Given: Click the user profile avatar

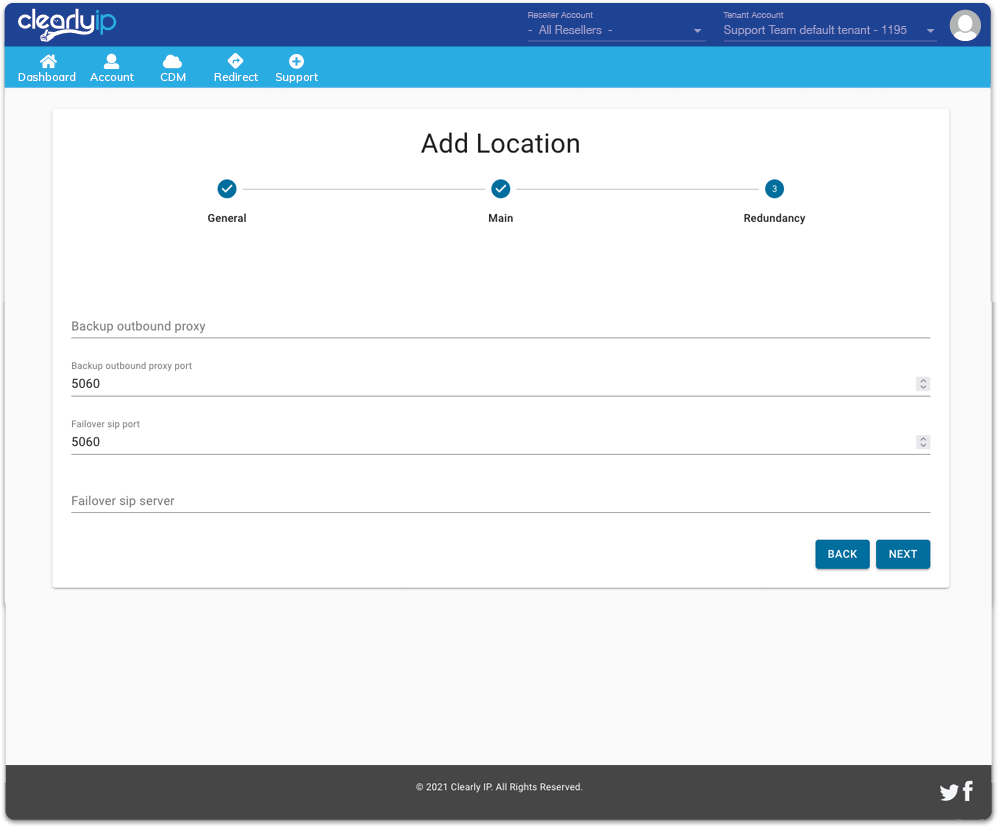Looking at the screenshot, I should point(964,25).
